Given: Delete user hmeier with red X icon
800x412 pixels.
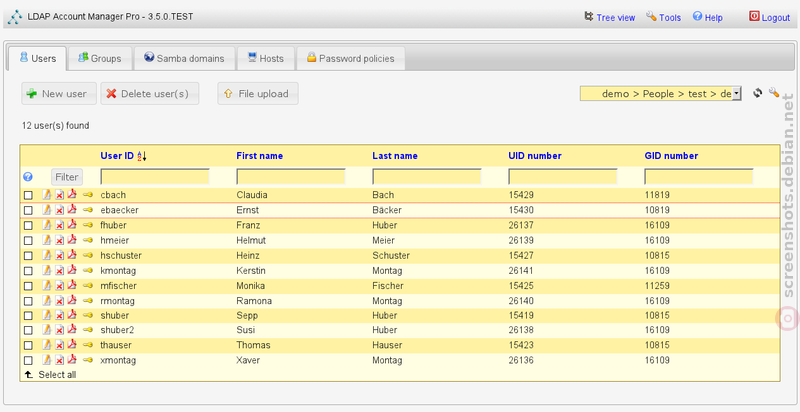Looking at the screenshot, I should pos(60,240).
